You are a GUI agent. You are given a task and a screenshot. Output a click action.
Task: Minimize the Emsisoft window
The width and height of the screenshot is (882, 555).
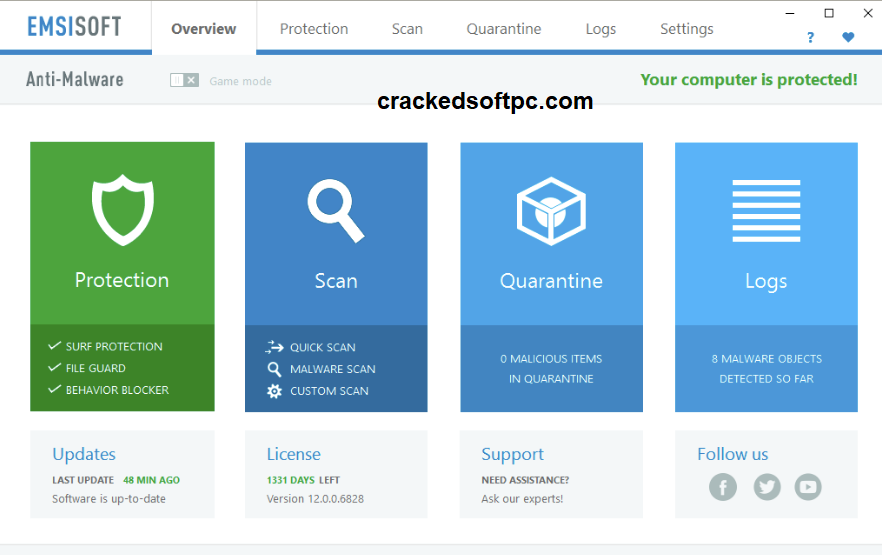pyautogui.click(x=790, y=13)
